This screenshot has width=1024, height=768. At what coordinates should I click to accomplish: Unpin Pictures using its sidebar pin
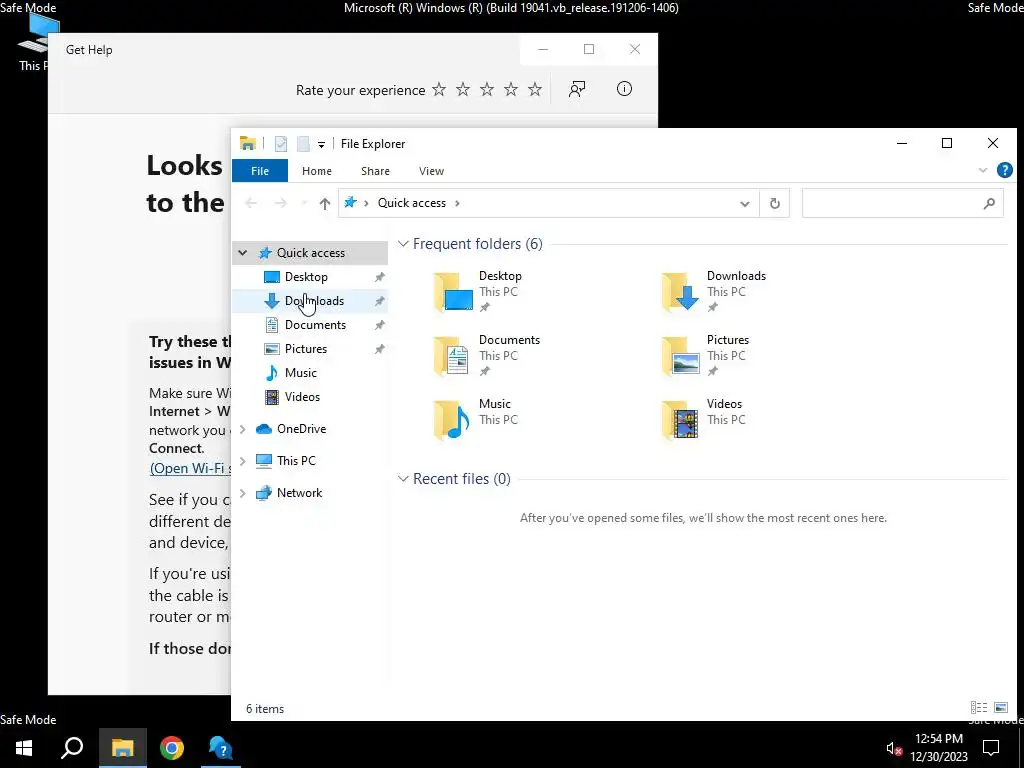tap(379, 349)
